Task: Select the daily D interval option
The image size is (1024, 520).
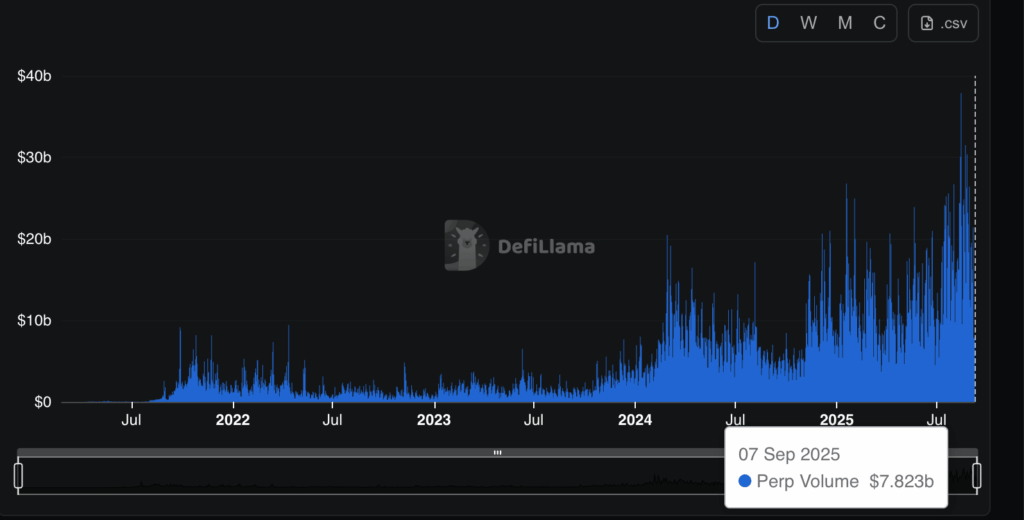Action: tap(773, 23)
